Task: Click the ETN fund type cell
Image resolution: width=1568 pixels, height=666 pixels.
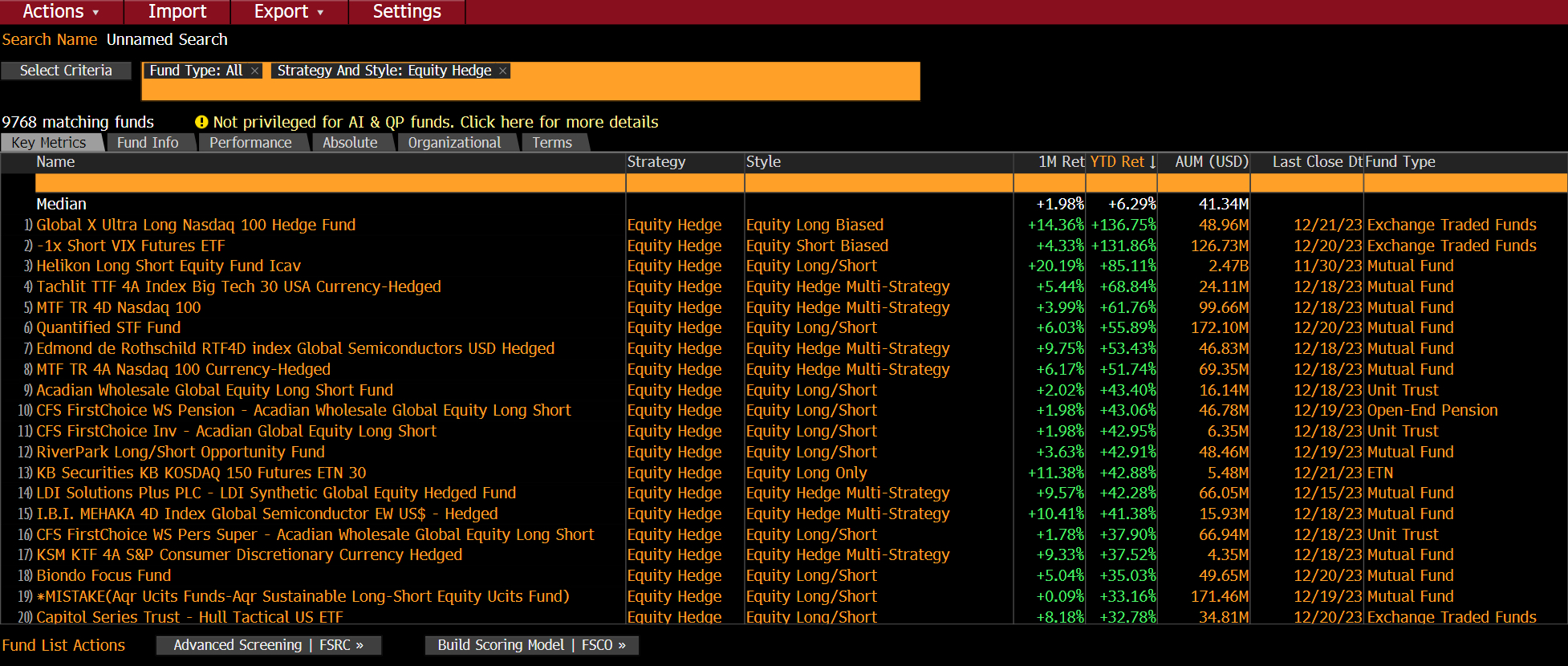Action: 1380,473
